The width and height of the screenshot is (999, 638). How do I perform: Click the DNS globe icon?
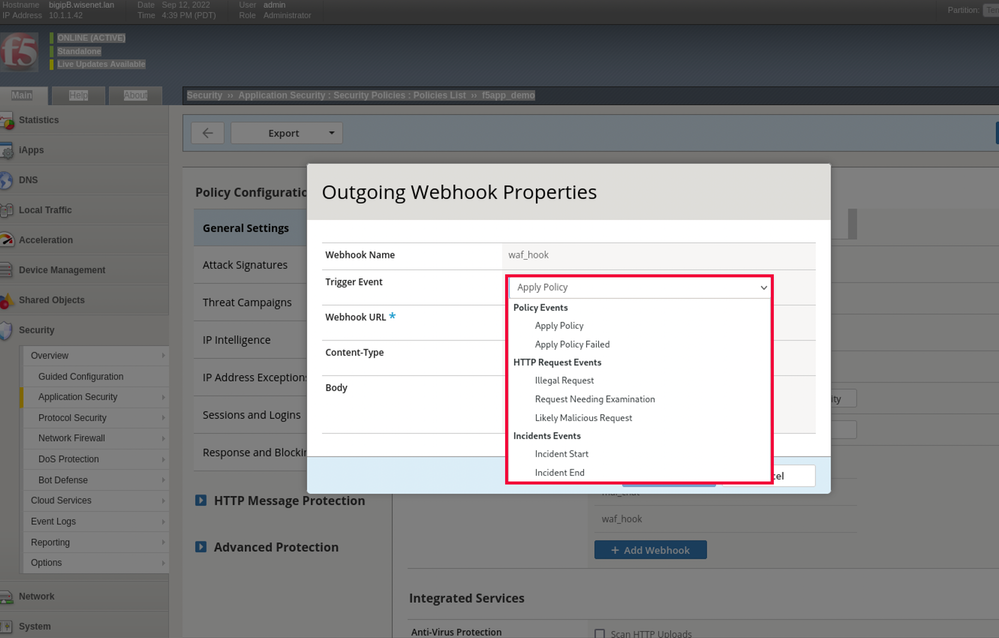(8, 181)
